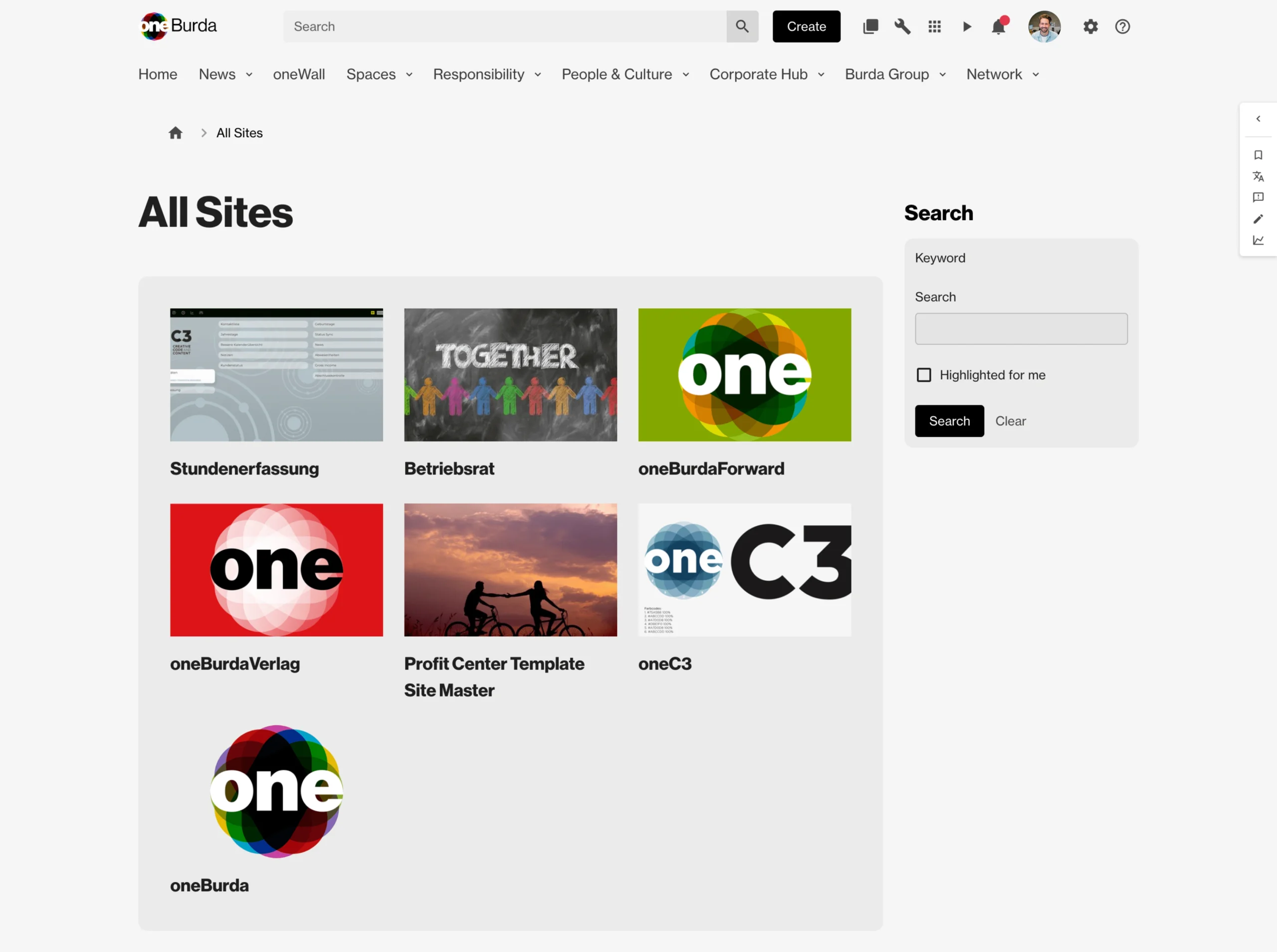Image resolution: width=1277 pixels, height=952 pixels.
Task: Click the feedback comment icon in side toolbar
Action: click(1258, 197)
